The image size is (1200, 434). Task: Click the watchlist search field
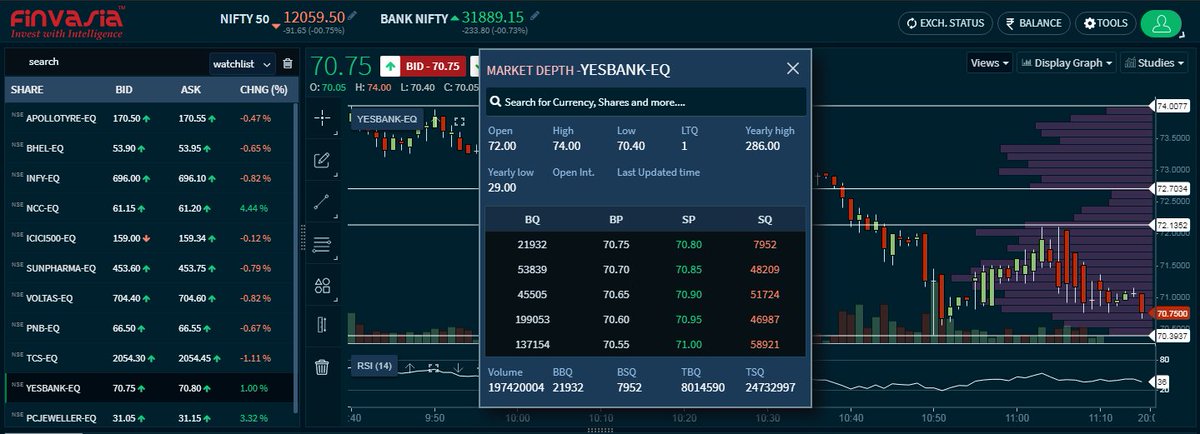(x=105, y=62)
